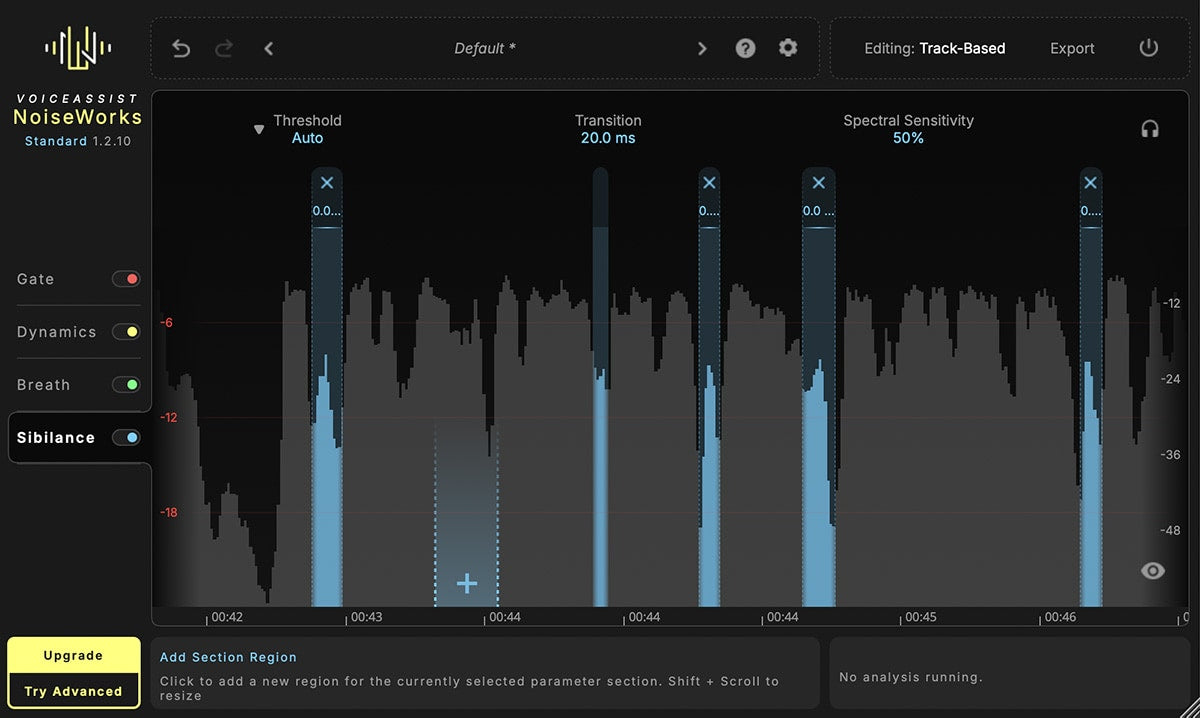Click the plus icon to add region
This screenshot has width=1200, height=718.
(x=467, y=583)
